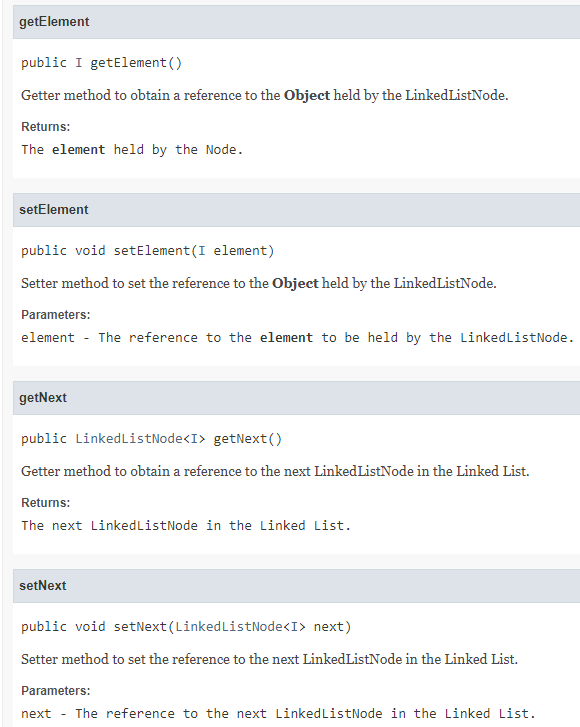Click the Parameters label under setNext
The image size is (580, 727).
(56, 691)
